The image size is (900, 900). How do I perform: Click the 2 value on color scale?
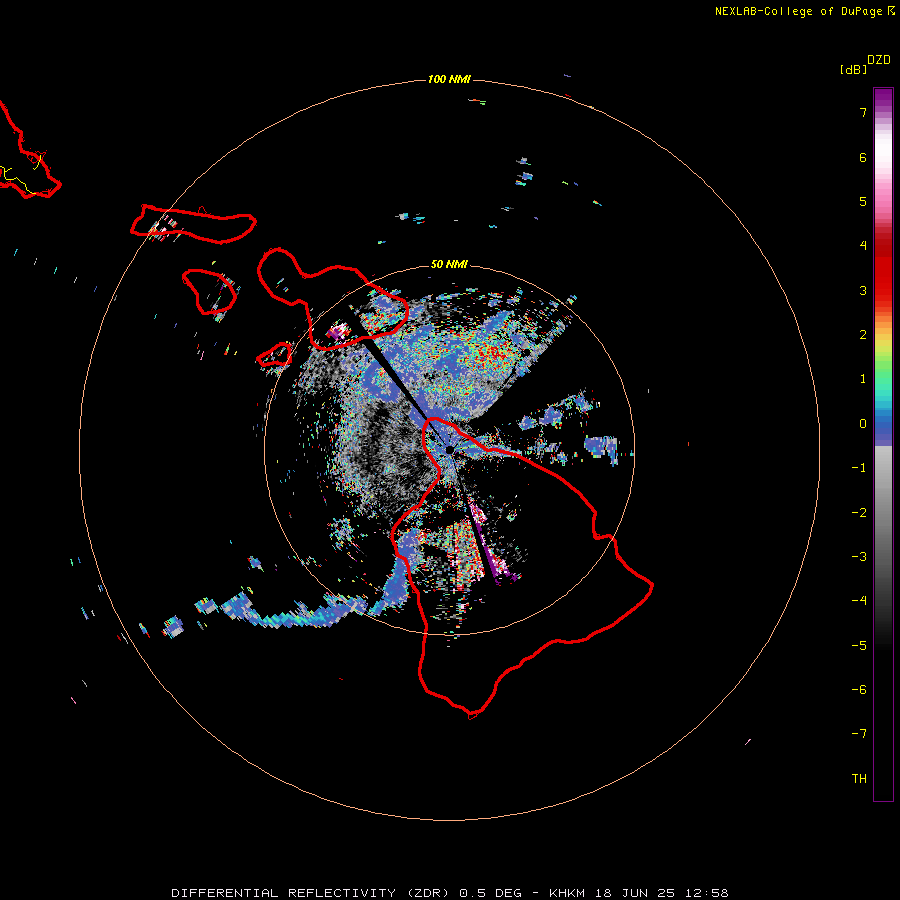[863, 335]
